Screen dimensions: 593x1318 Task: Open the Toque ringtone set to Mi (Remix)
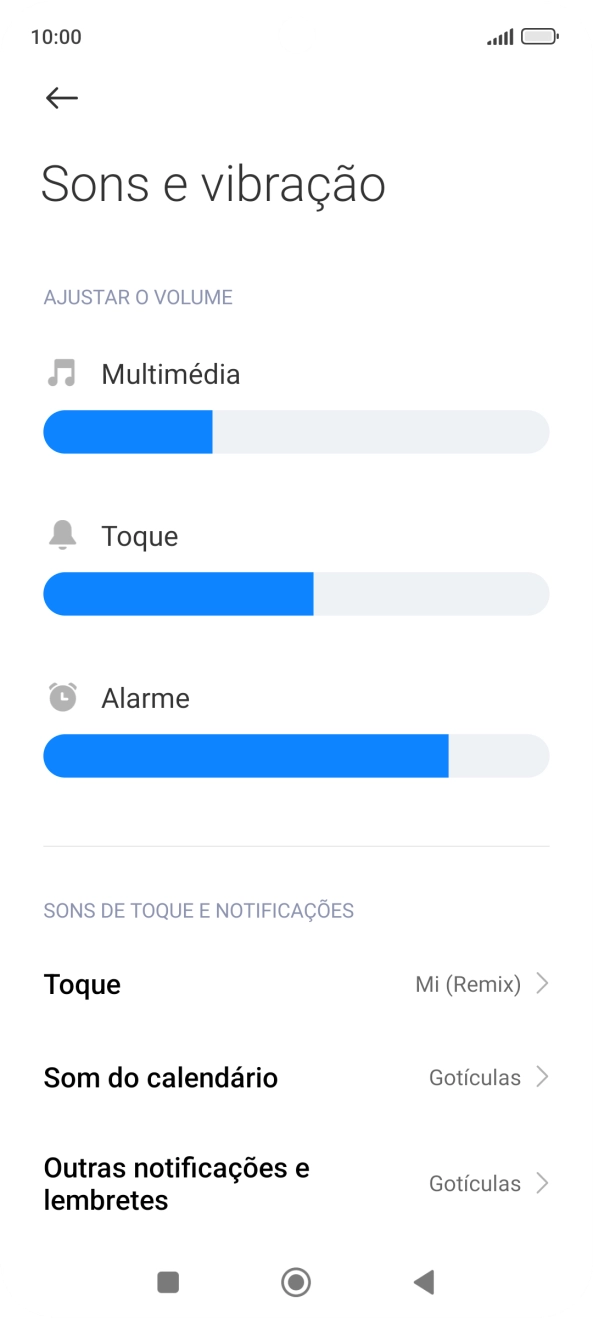296,983
